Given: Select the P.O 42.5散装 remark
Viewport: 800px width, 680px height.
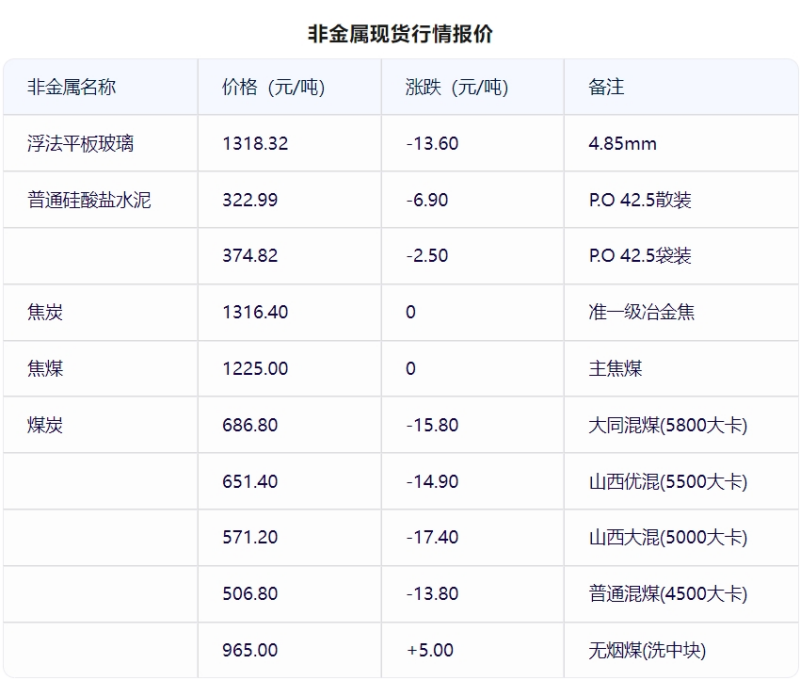Looking at the screenshot, I should (640, 199).
